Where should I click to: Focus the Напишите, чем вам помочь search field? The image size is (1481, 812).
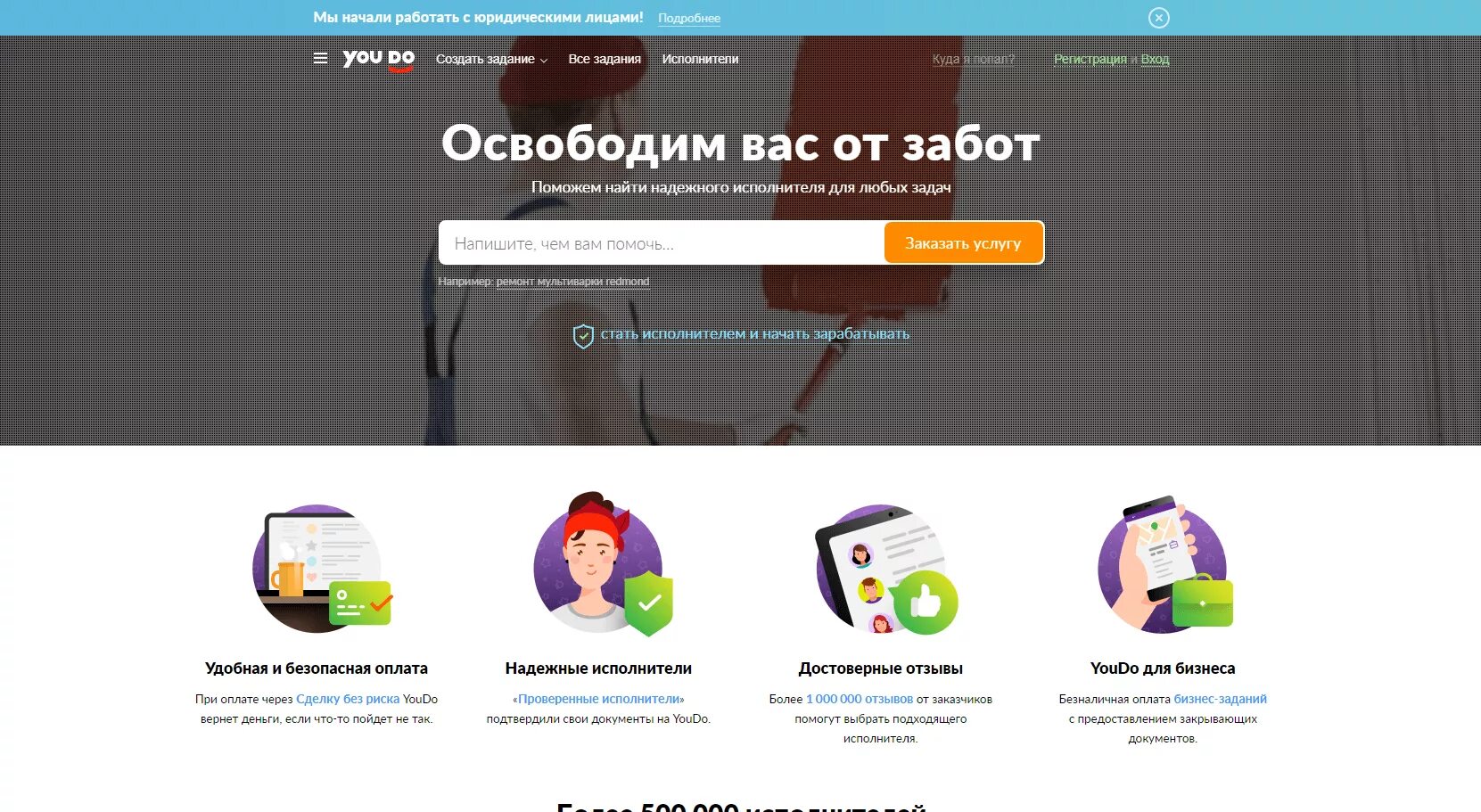662,243
